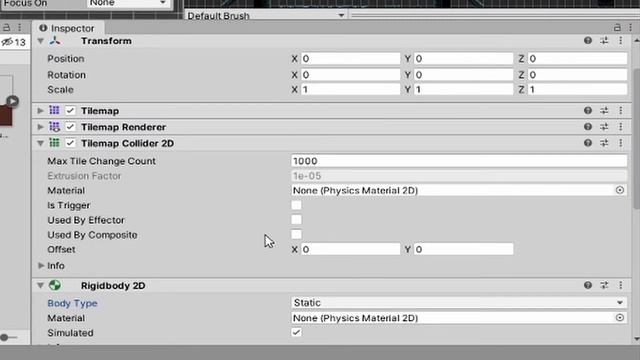
Task: Click the Scale Z field
Action: (x=578, y=89)
